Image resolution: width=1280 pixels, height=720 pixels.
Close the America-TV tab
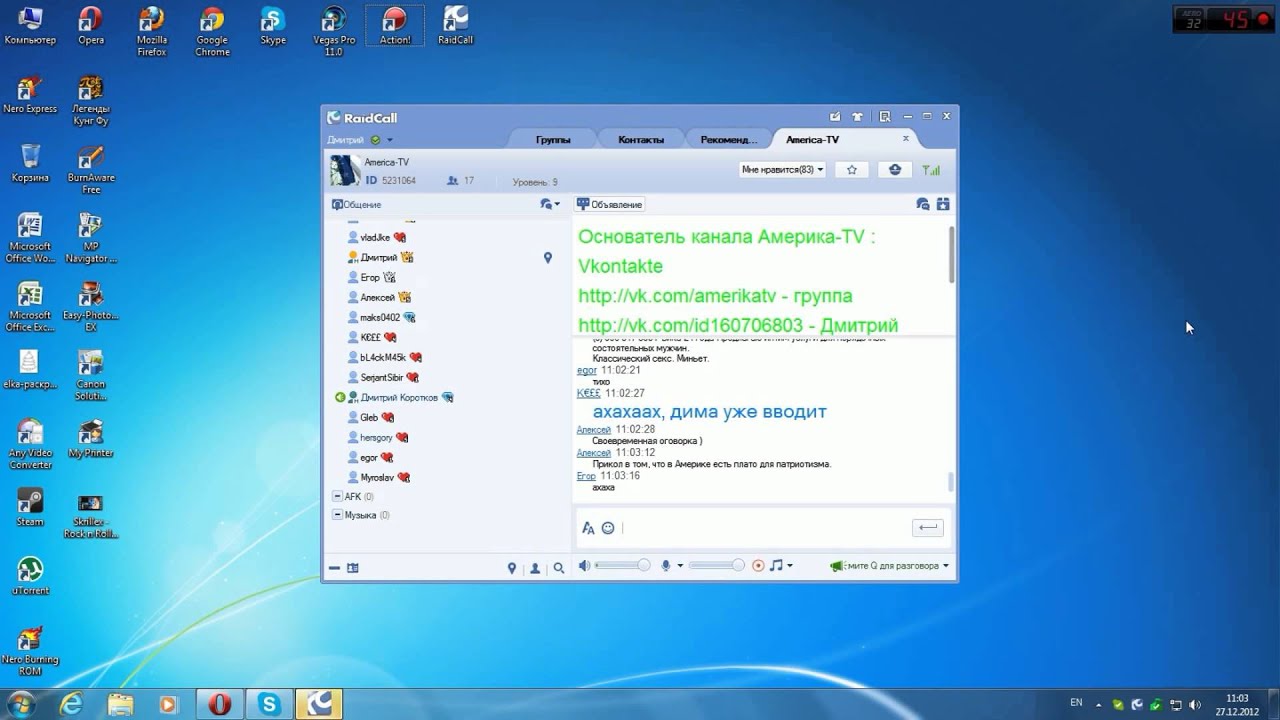coord(906,139)
